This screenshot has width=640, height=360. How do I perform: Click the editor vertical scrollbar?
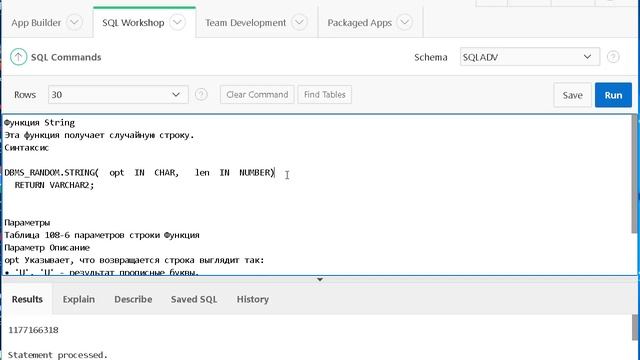coord(634,174)
